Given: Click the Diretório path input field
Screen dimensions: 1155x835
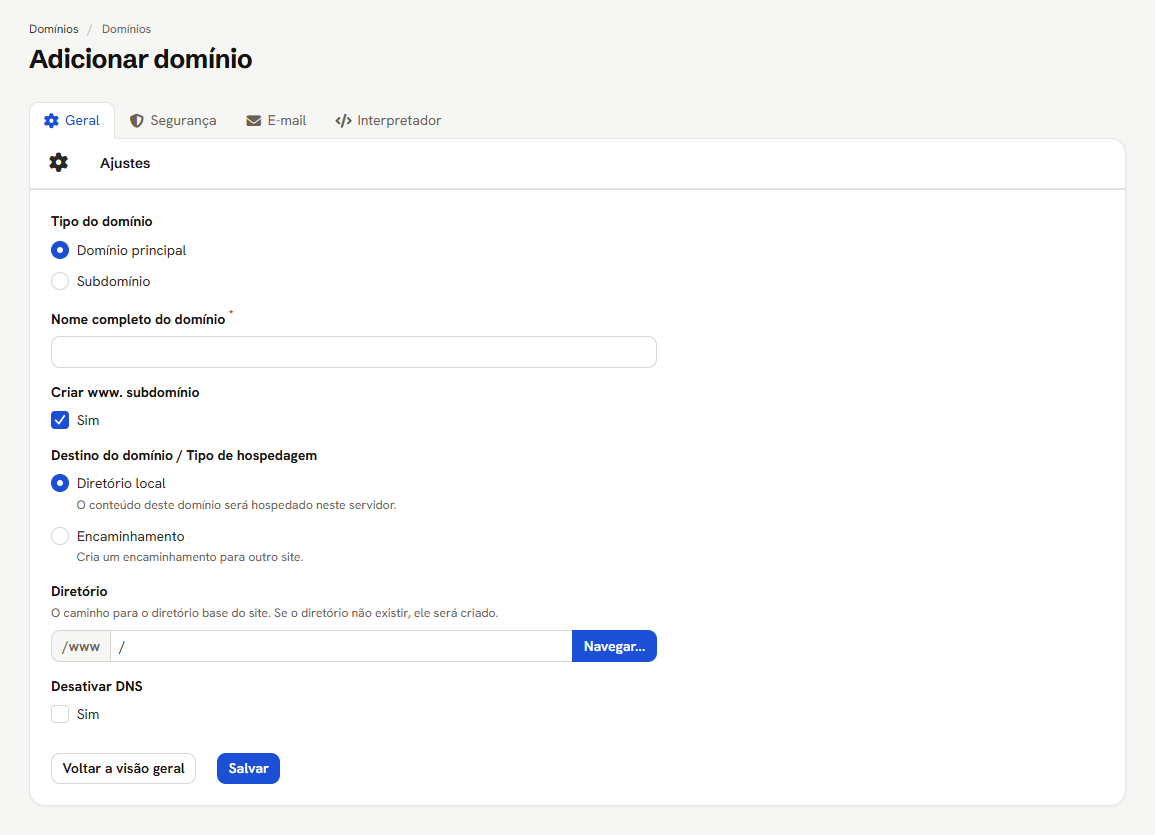Looking at the screenshot, I should tap(341, 646).
